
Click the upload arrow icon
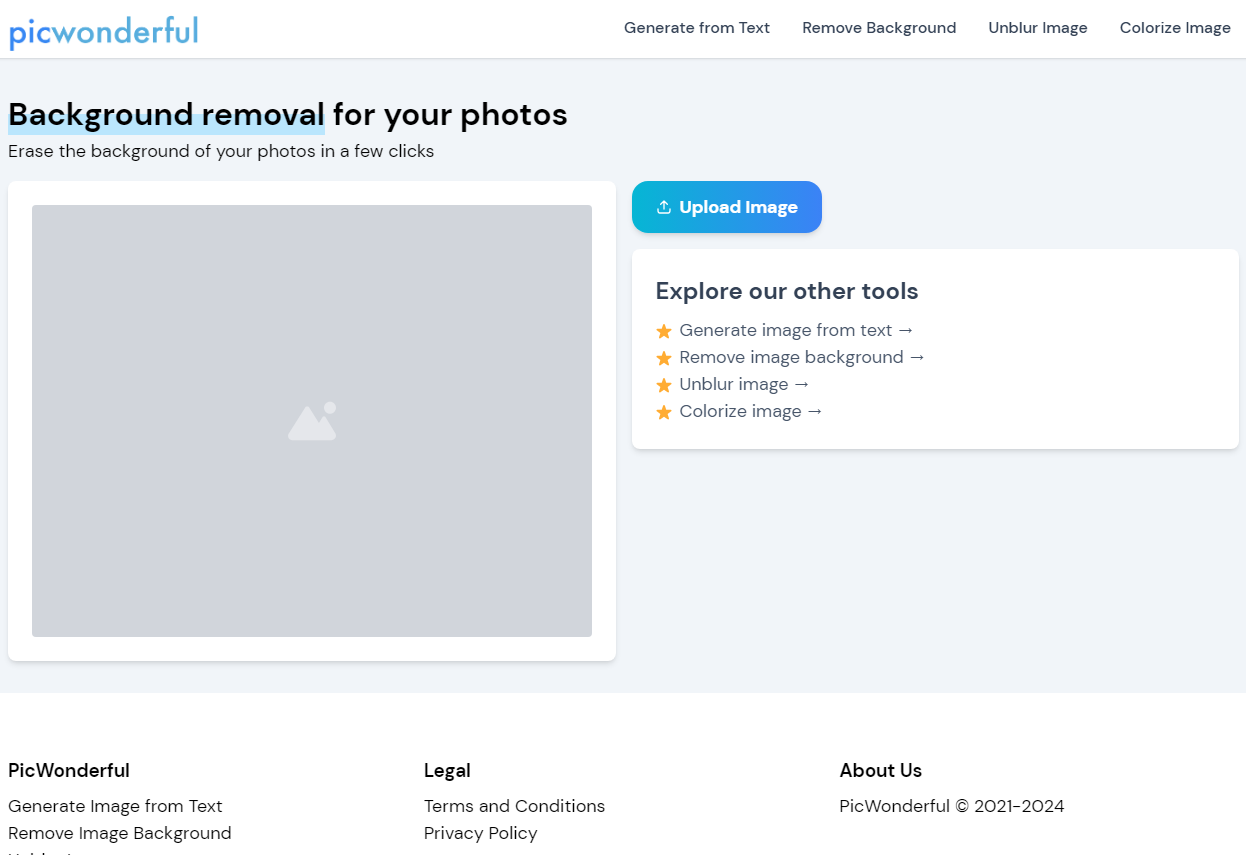point(663,207)
